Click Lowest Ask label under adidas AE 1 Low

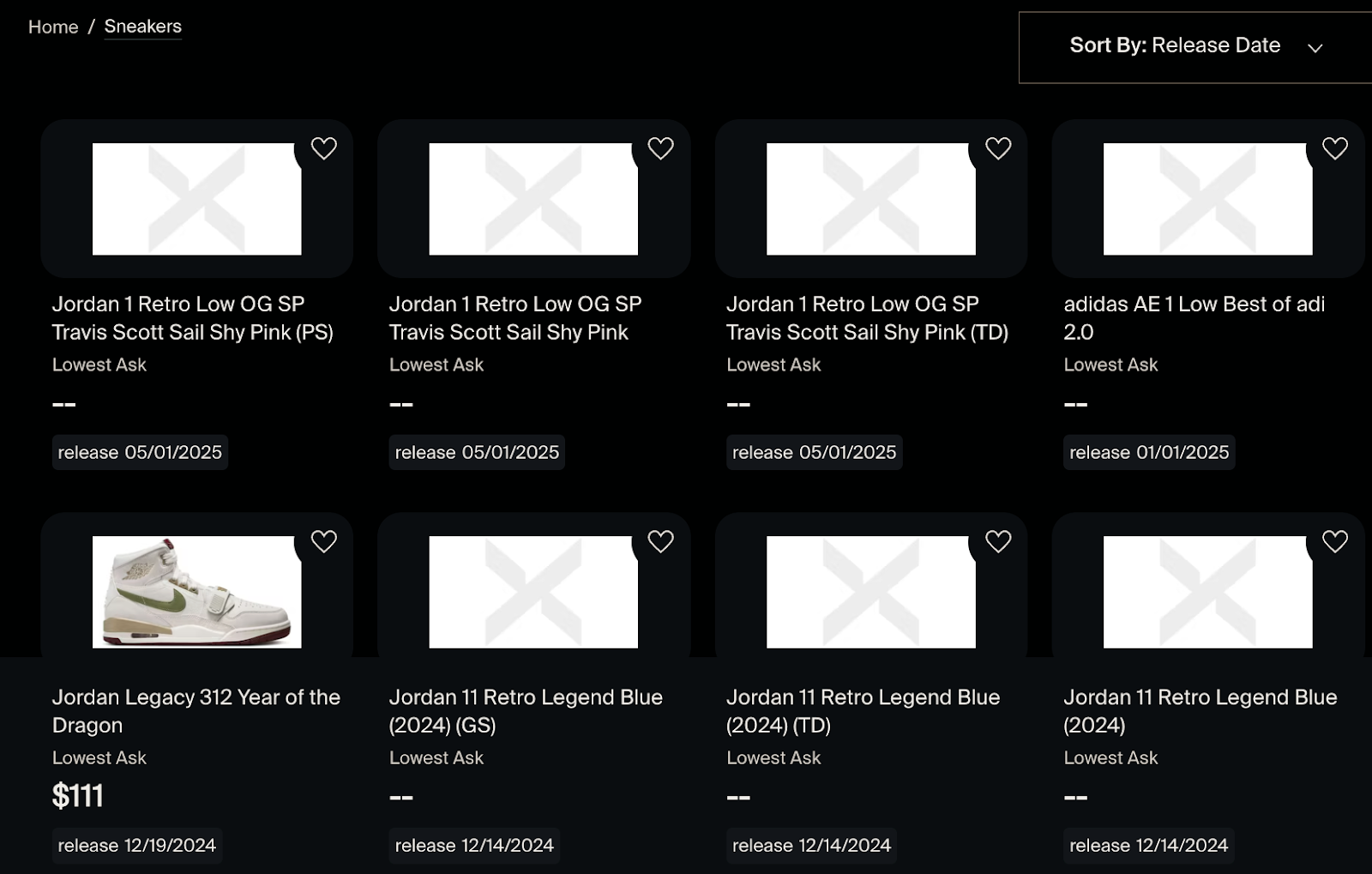pos(1110,365)
